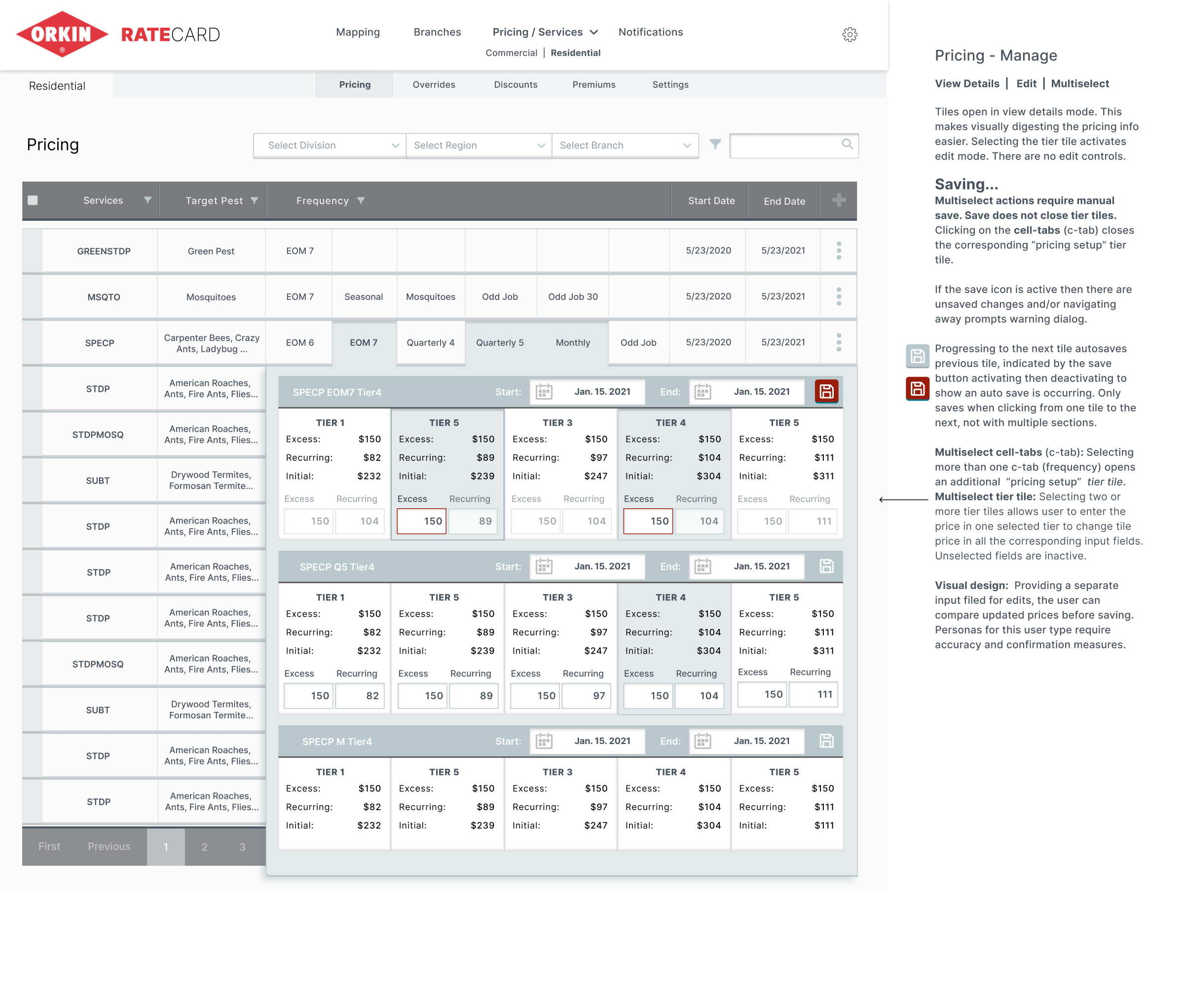Click the Tier 5 Excess input in EOM7
The image size is (1184, 1008).
point(421,521)
